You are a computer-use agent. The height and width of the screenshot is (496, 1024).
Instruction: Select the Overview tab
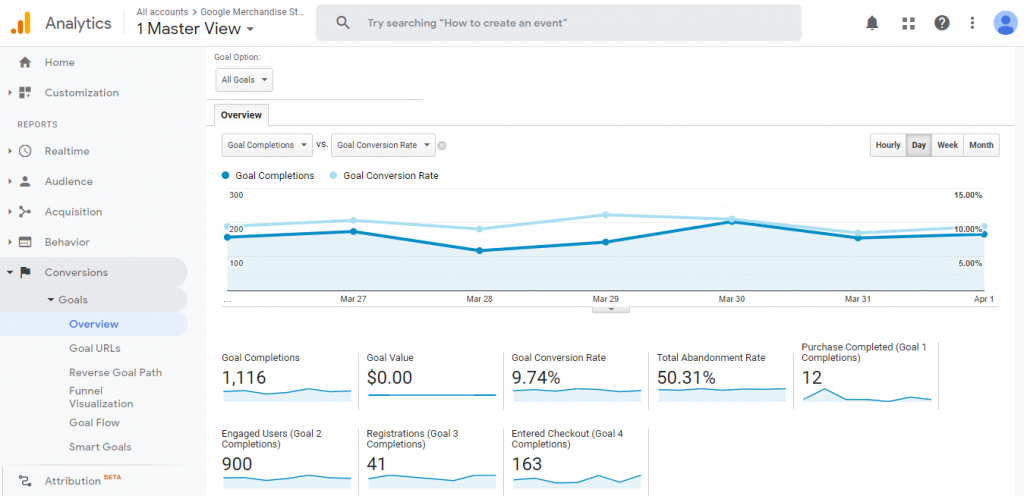tap(241, 115)
